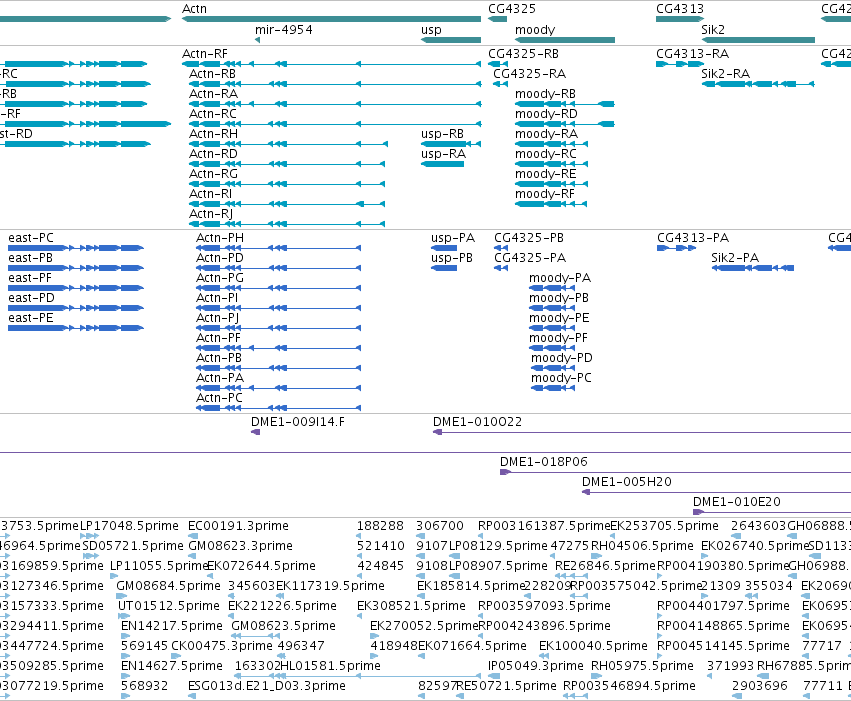
Task: Click transcript CG4325-RB
Action: tap(524, 54)
